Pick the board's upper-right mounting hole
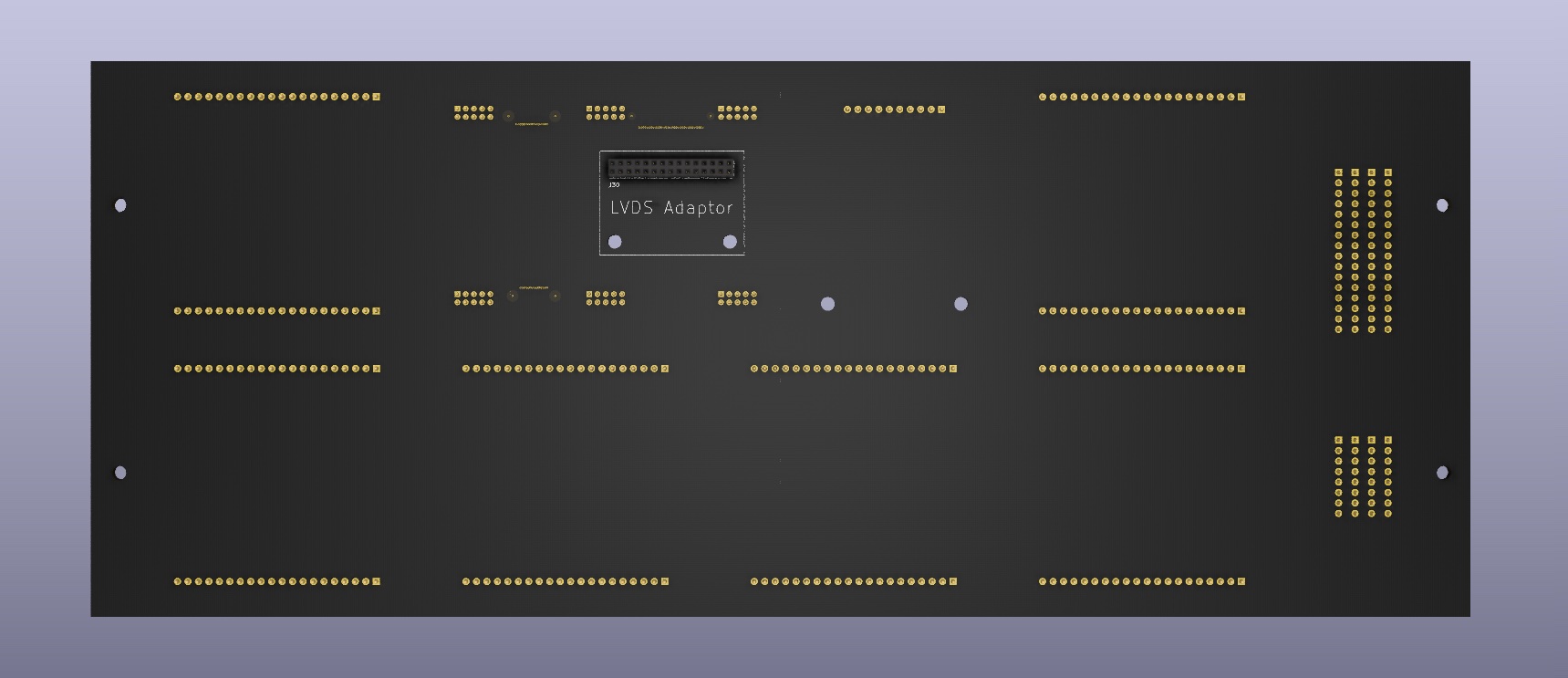This screenshot has width=1568, height=678. click(1442, 205)
